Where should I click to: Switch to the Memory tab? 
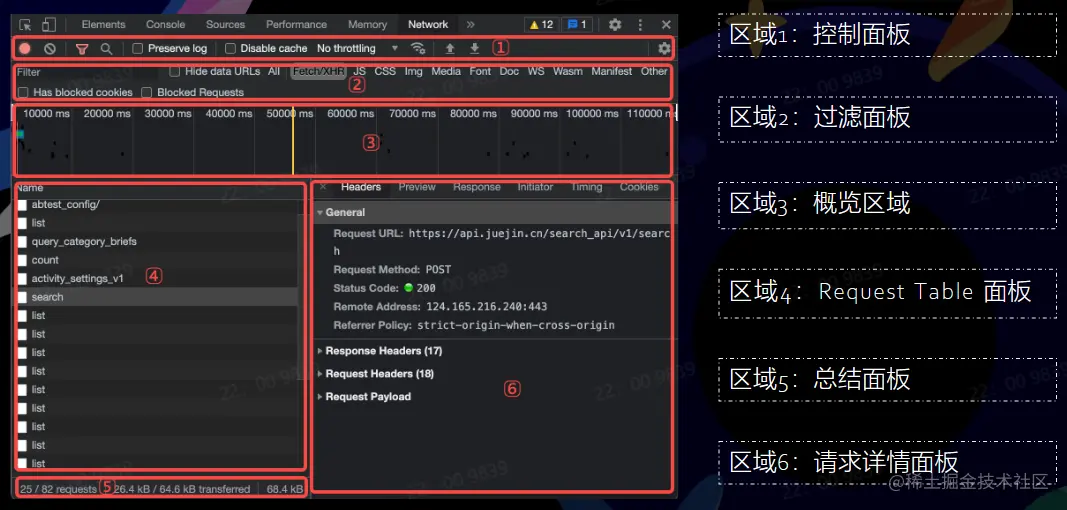367,25
